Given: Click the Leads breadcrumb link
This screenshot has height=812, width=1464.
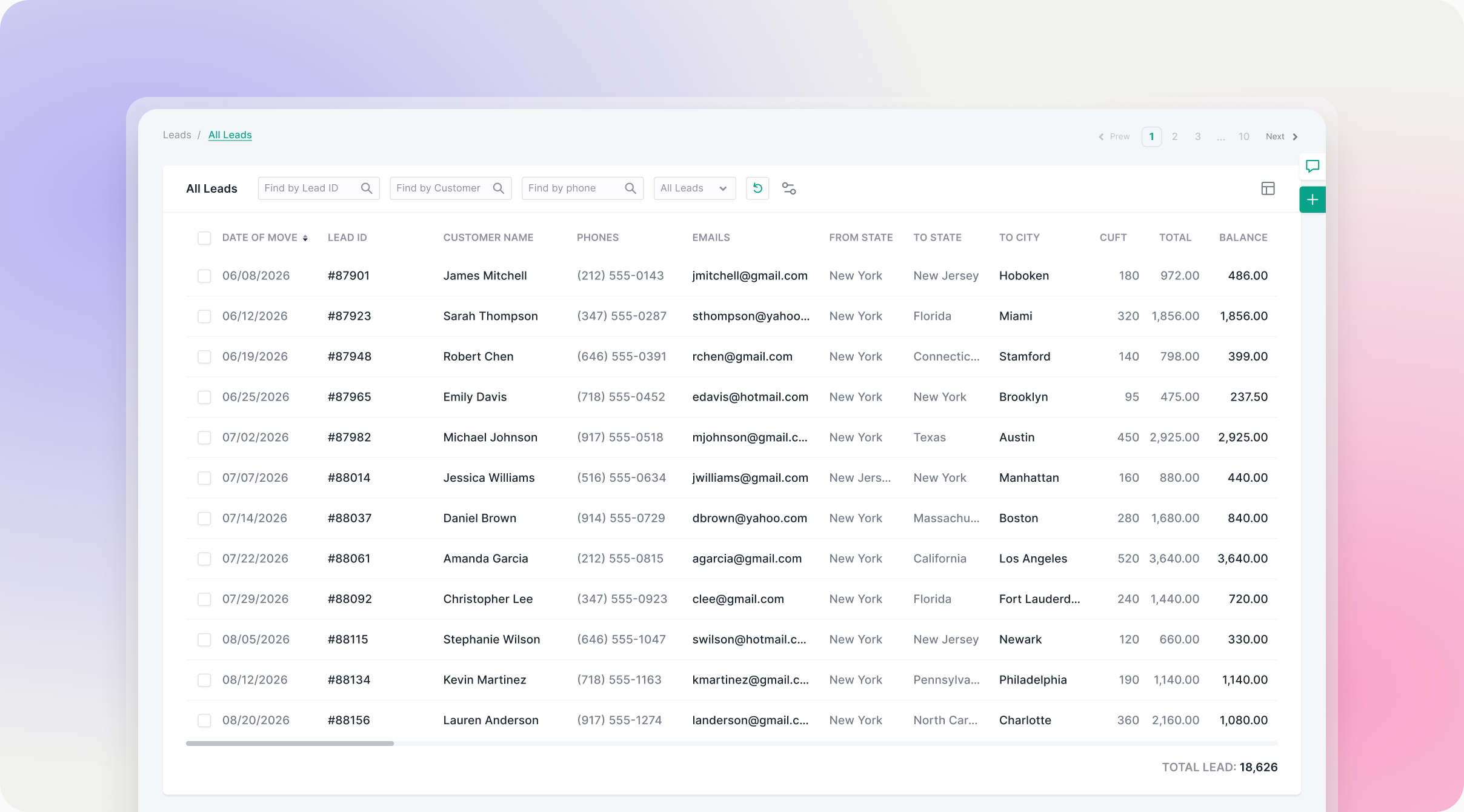Looking at the screenshot, I should (x=177, y=135).
